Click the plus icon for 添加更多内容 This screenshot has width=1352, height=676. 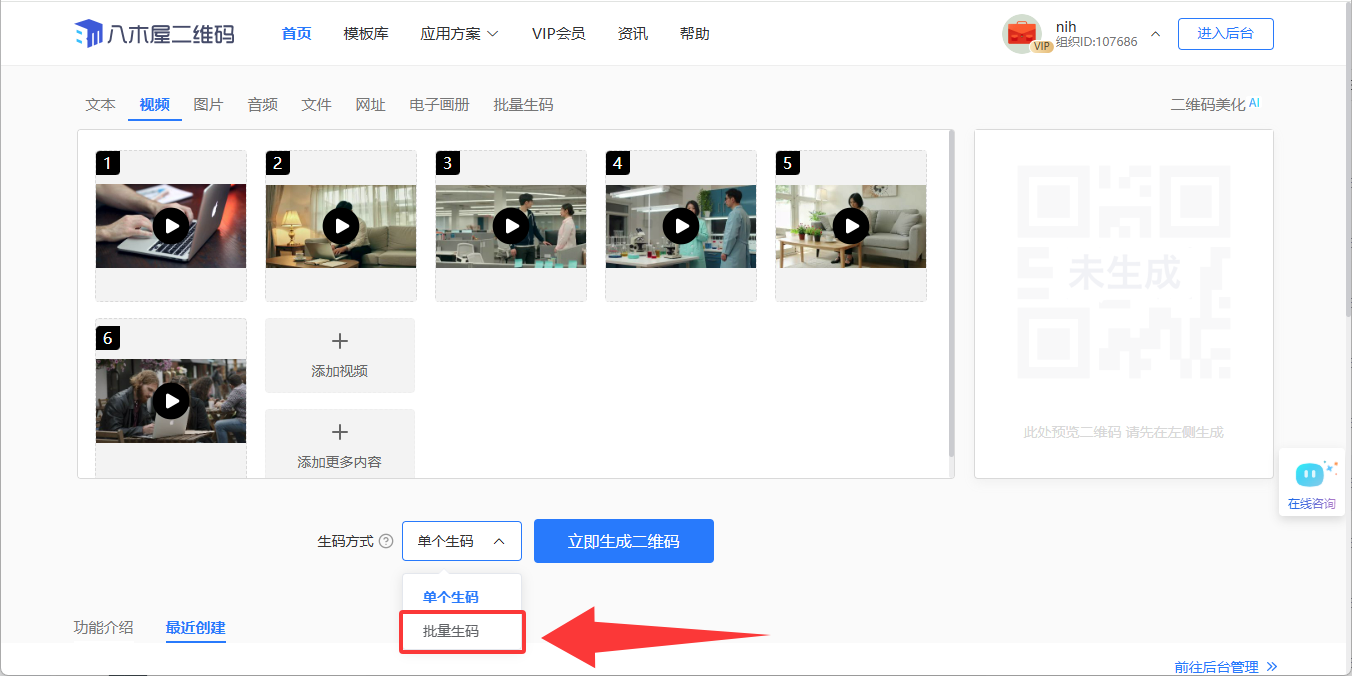pos(339,433)
